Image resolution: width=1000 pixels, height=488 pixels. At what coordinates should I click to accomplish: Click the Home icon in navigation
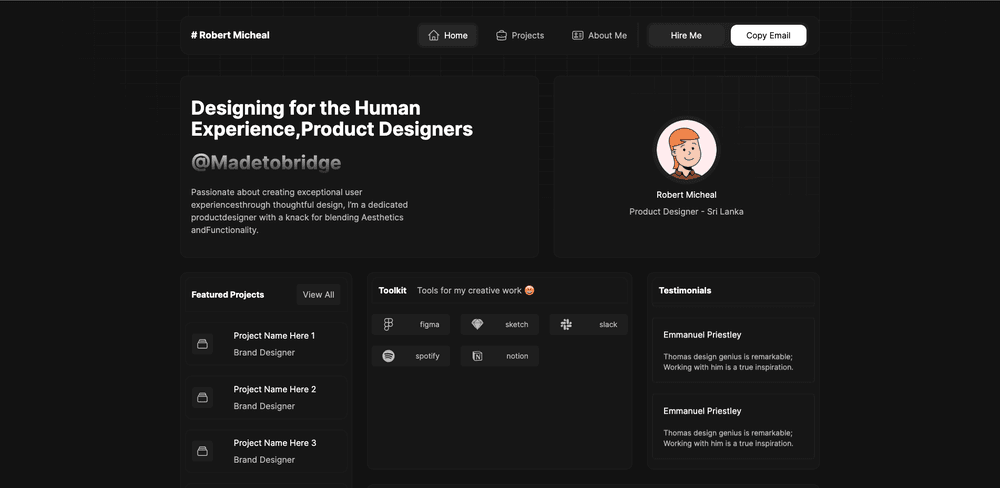tap(433, 35)
